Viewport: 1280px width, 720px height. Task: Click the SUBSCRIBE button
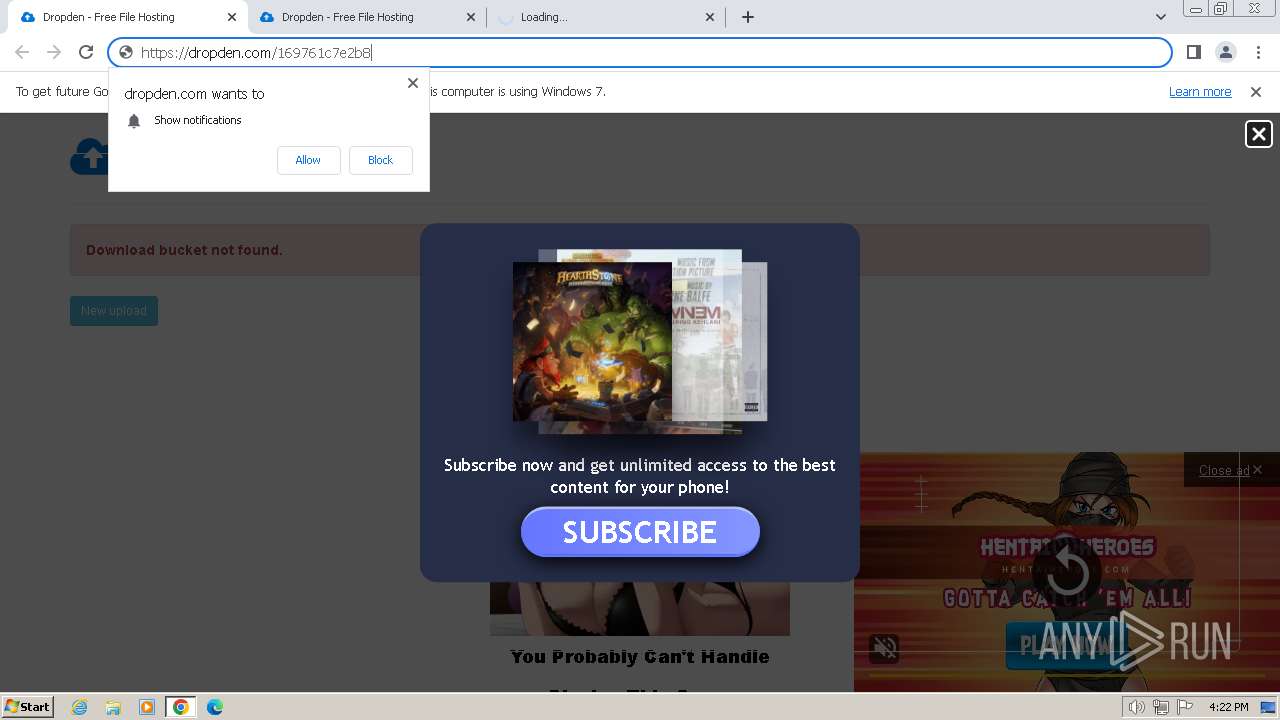click(x=640, y=532)
